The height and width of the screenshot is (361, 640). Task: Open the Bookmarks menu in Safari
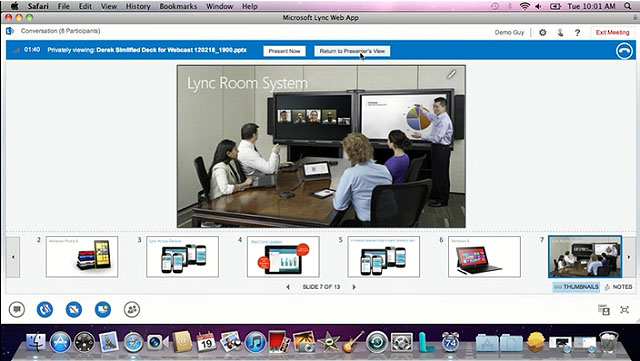tap(178, 6)
